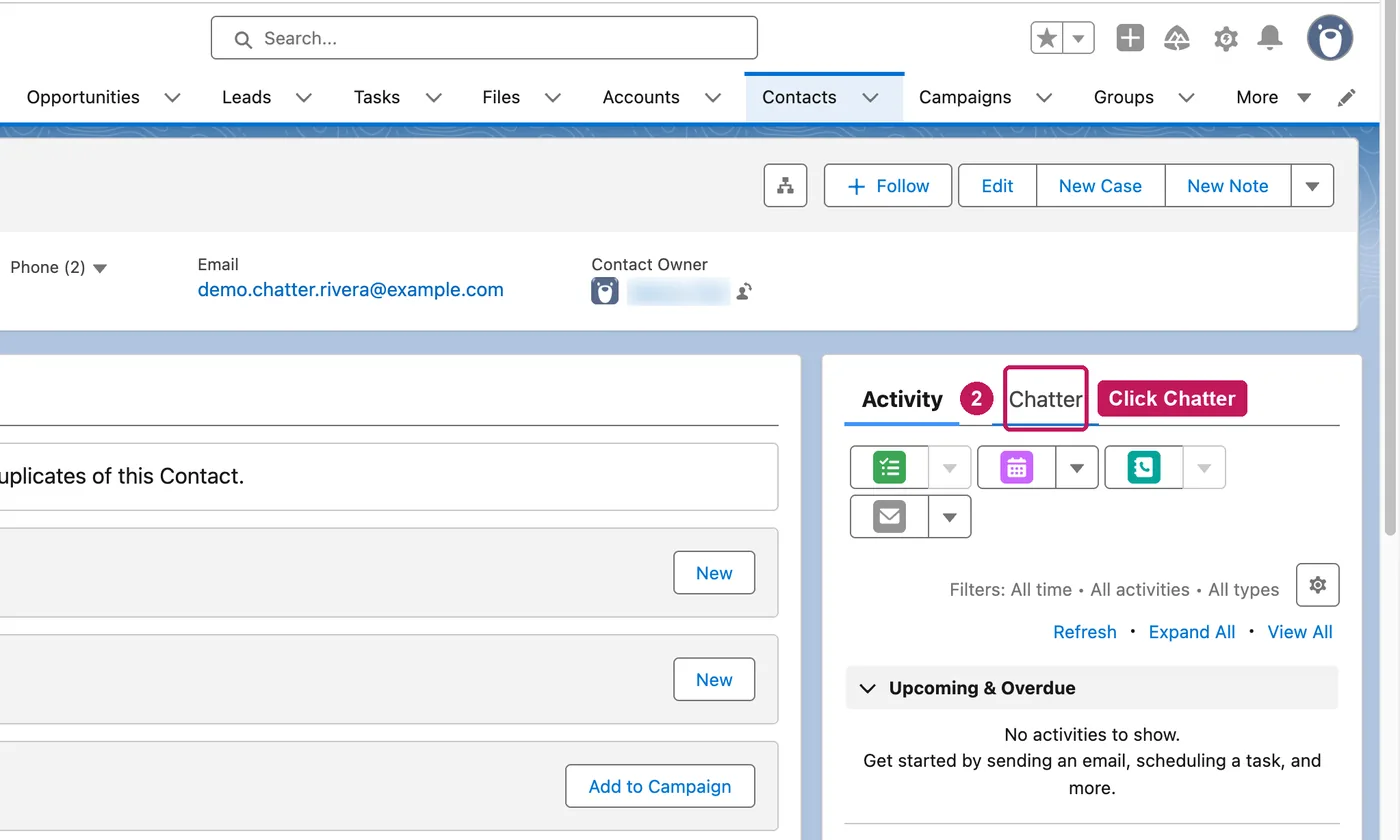Open the More navigation menu
The height and width of the screenshot is (840, 1400).
(x=1273, y=97)
